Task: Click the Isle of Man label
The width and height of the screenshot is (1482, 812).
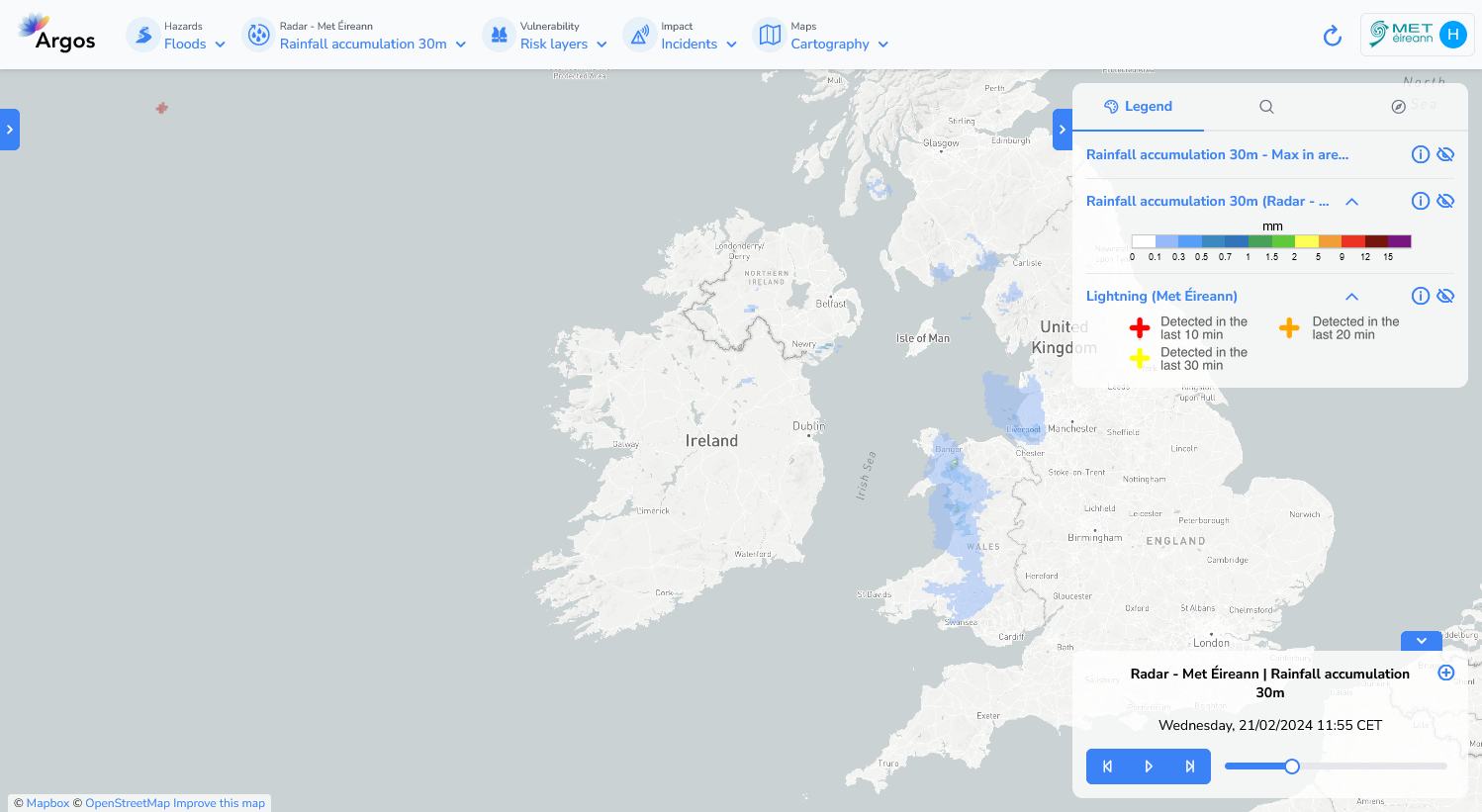Action: (923, 338)
